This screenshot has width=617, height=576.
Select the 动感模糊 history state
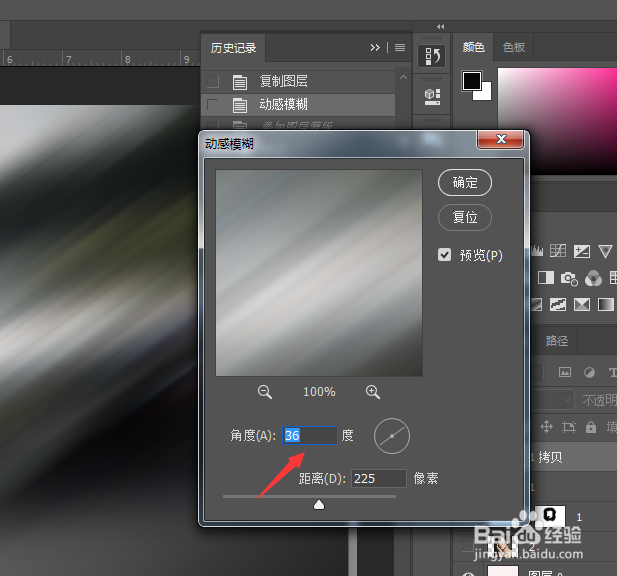pyautogui.click(x=299, y=105)
